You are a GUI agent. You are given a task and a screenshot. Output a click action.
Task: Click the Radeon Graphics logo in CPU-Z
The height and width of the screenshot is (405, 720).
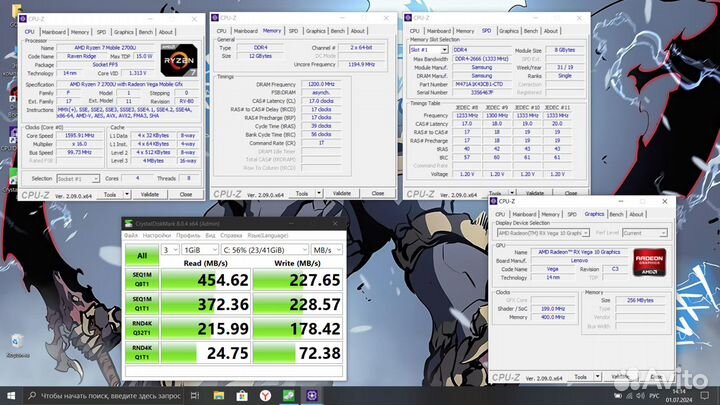tap(649, 262)
